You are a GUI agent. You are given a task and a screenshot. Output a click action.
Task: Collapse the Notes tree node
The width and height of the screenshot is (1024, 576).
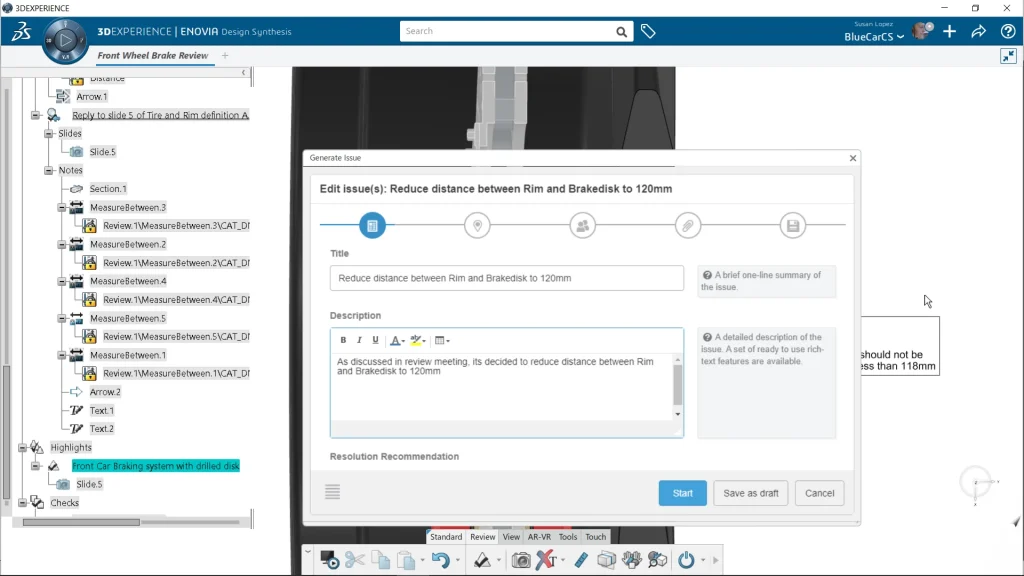(49, 170)
